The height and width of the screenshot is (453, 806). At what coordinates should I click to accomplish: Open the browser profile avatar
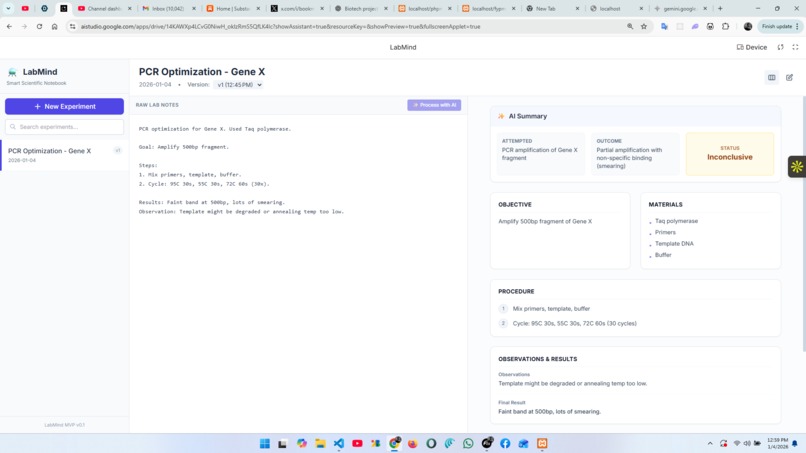click(x=748, y=27)
